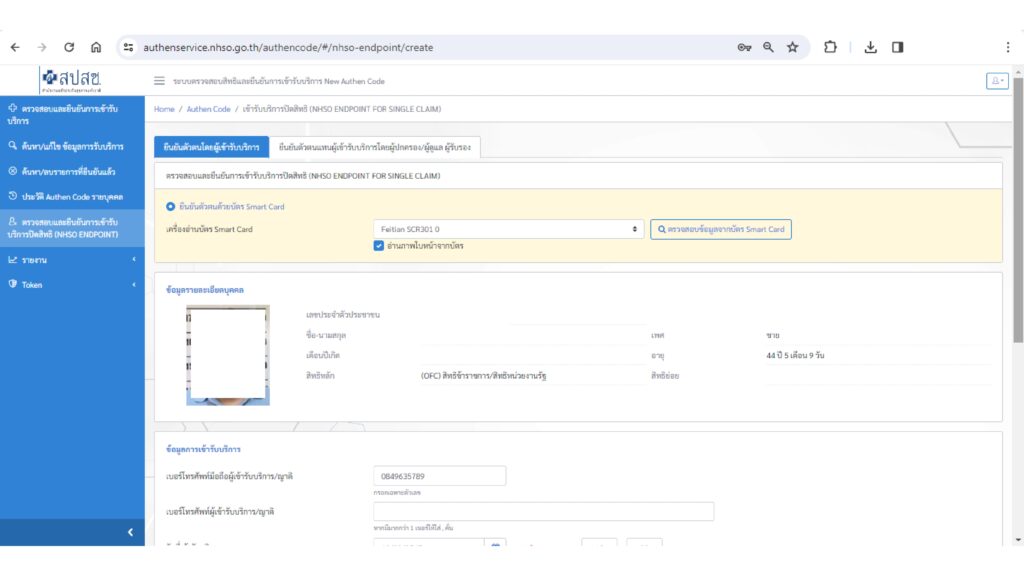
Task: Open browser downloads icon
Action: pos(870,47)
